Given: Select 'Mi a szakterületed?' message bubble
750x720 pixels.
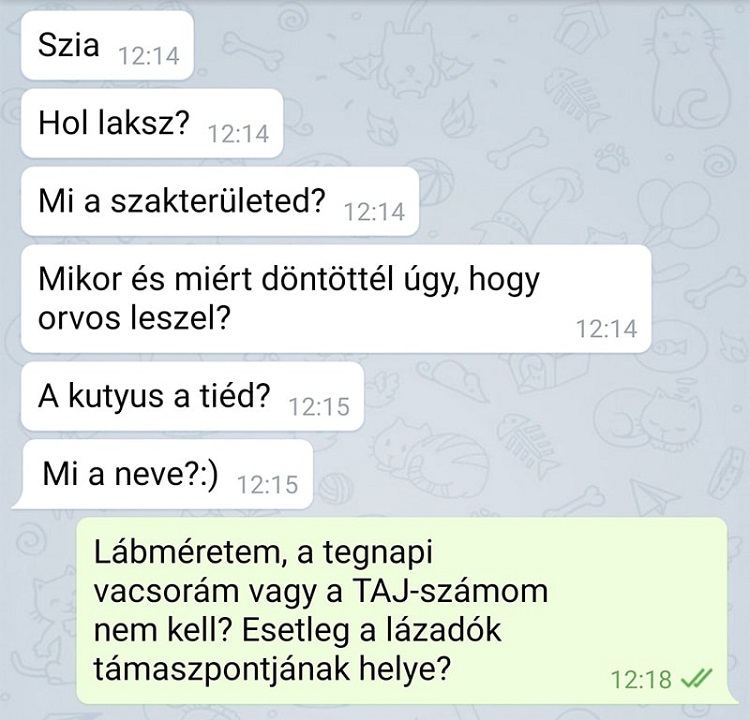Looking at the screenshot, I should pos(220,201).
